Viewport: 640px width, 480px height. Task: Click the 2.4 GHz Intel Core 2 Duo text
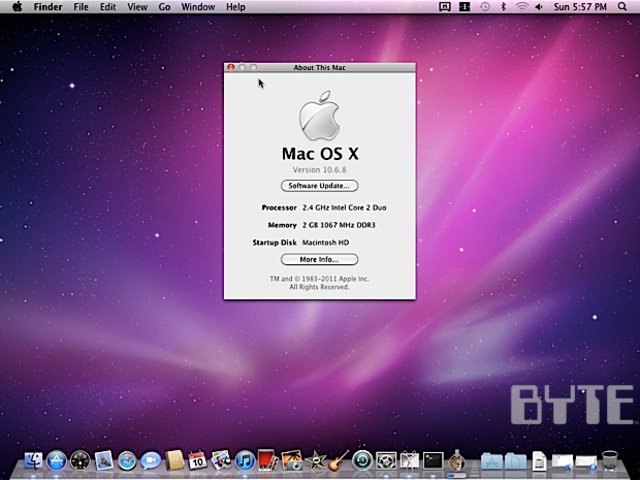pos(344,208)
